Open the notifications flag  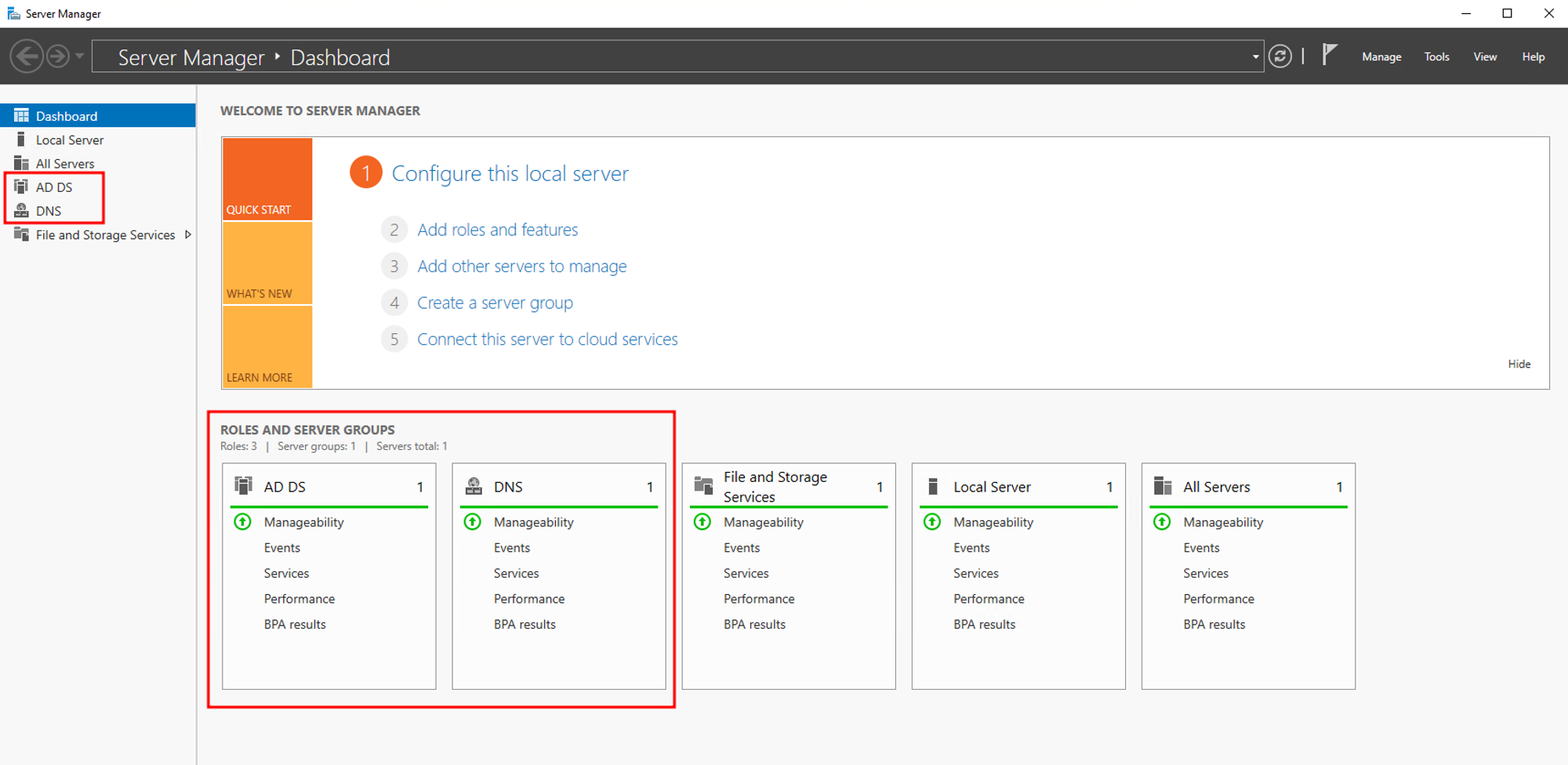click(x=1330, y=55)
